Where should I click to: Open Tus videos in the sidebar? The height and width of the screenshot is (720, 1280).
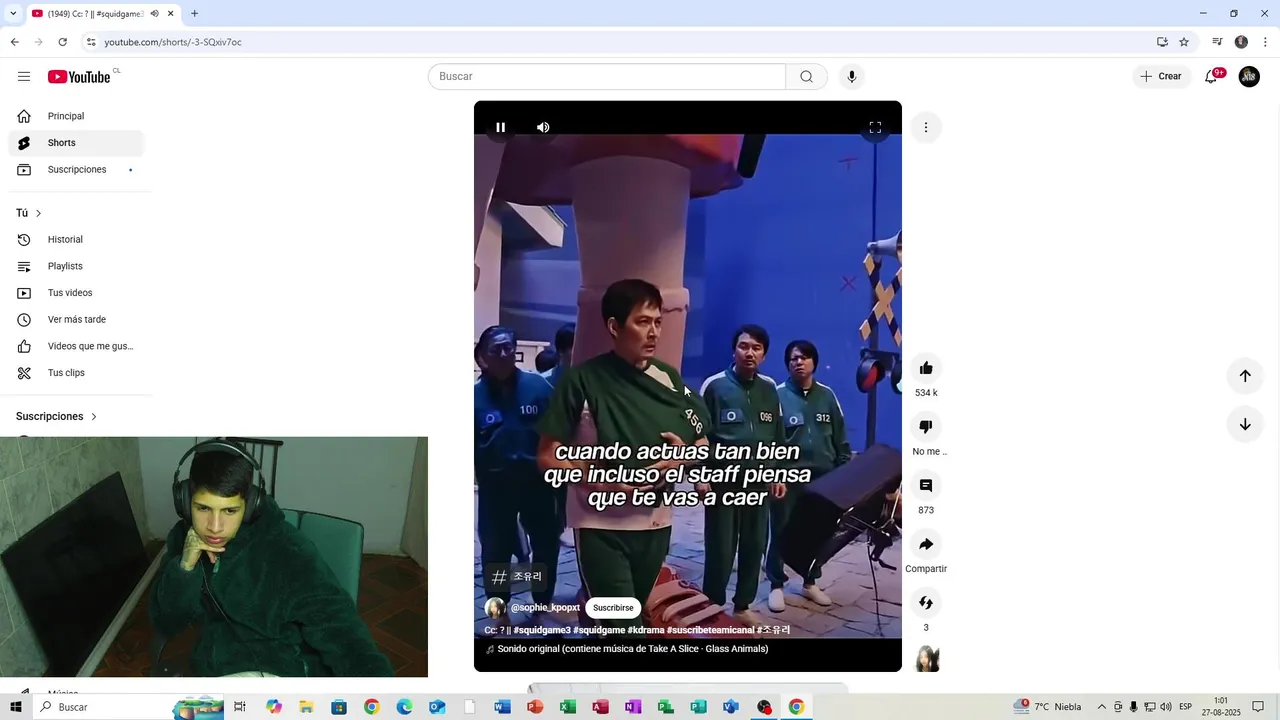(76, 293)
